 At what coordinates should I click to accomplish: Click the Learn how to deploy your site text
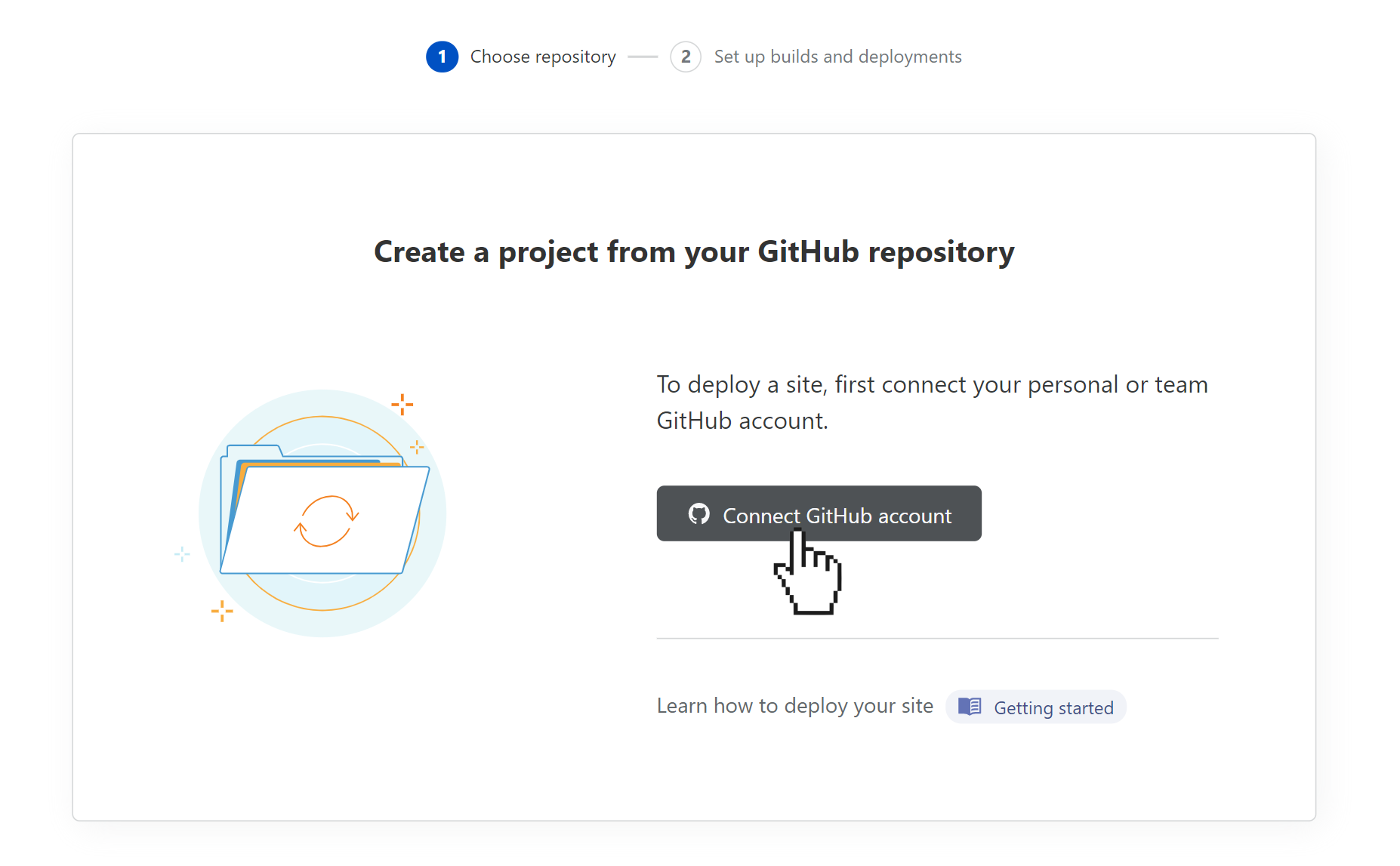click(795, 705)
